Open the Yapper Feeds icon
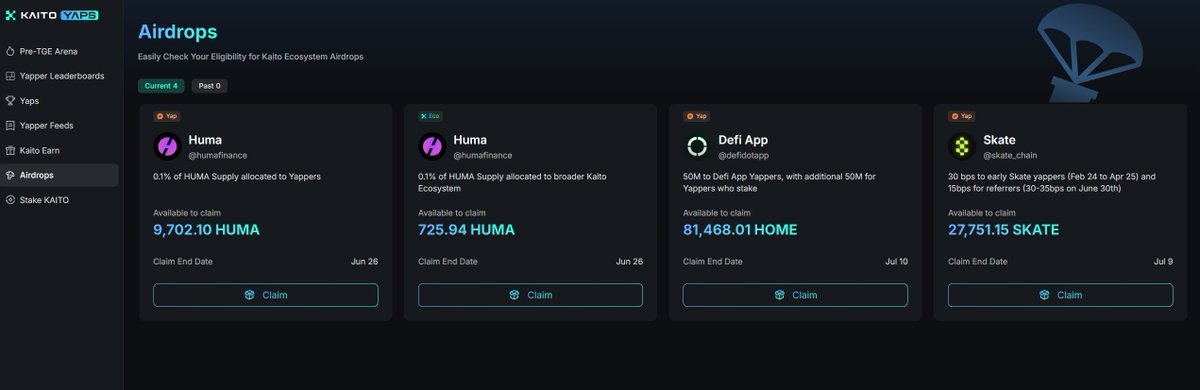The height and width of the screenshot is (390, 1200). tap(10, 126)
